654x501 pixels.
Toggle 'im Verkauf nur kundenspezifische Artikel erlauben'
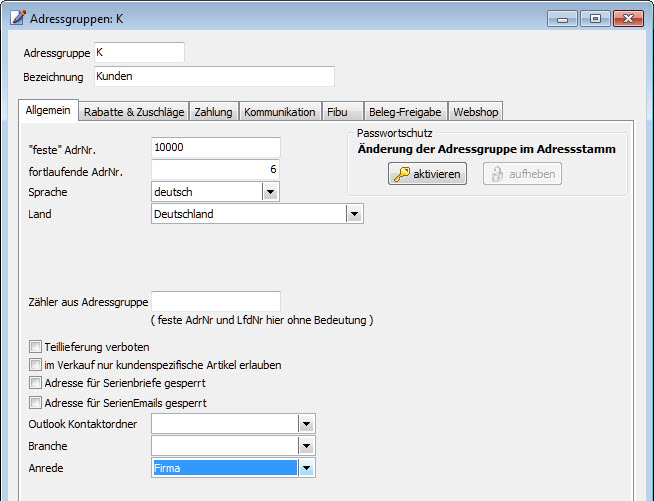[36, 365]
